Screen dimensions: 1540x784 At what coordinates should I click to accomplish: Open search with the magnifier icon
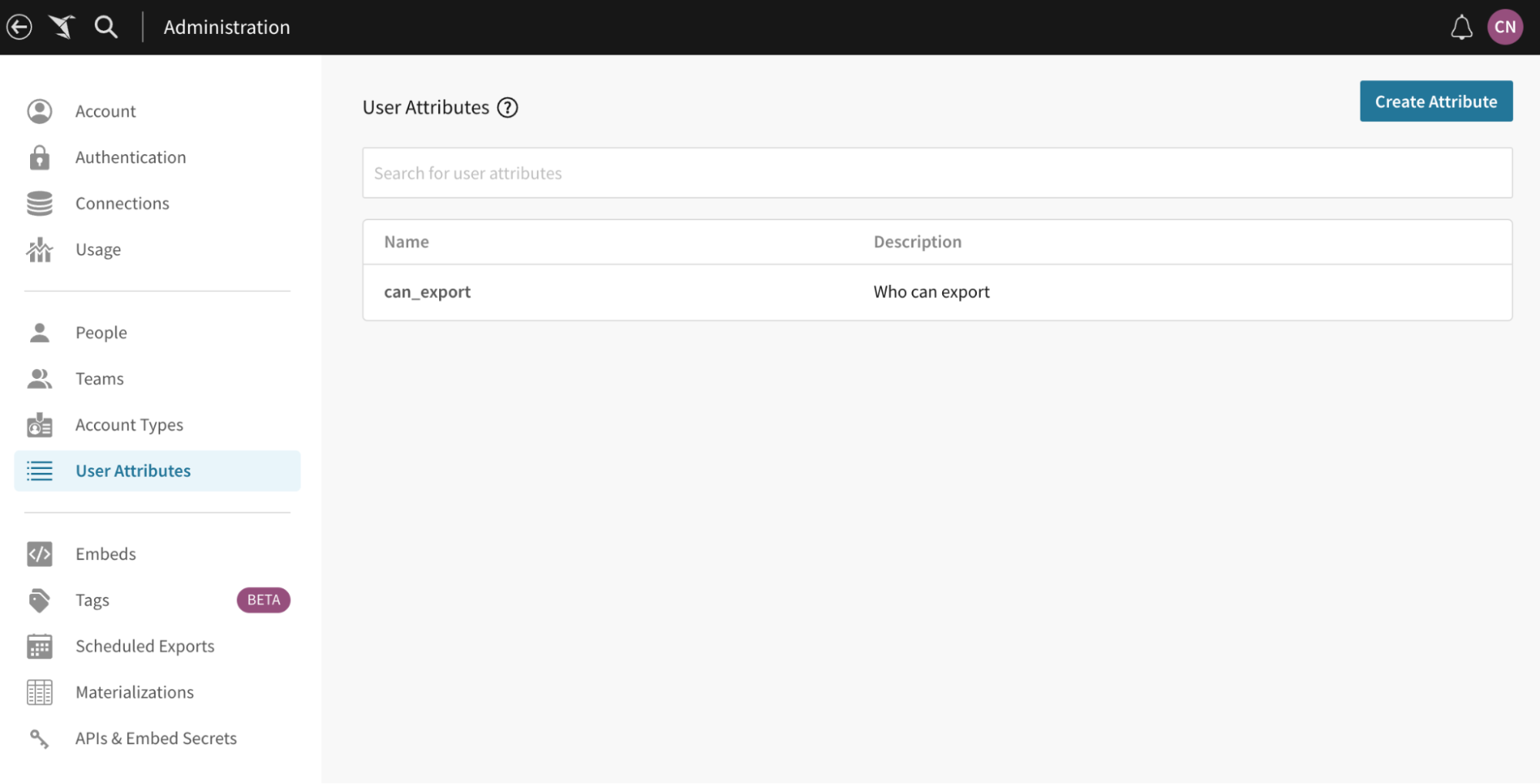106,27
